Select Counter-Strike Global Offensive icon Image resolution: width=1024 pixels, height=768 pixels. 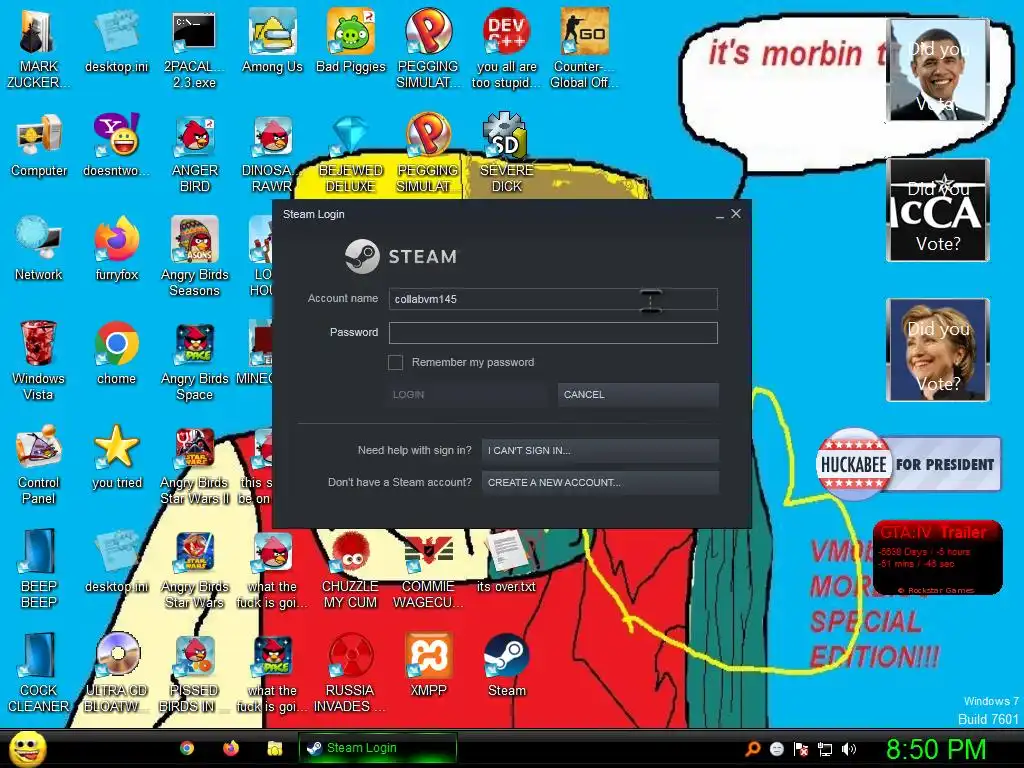coord(584,50)
